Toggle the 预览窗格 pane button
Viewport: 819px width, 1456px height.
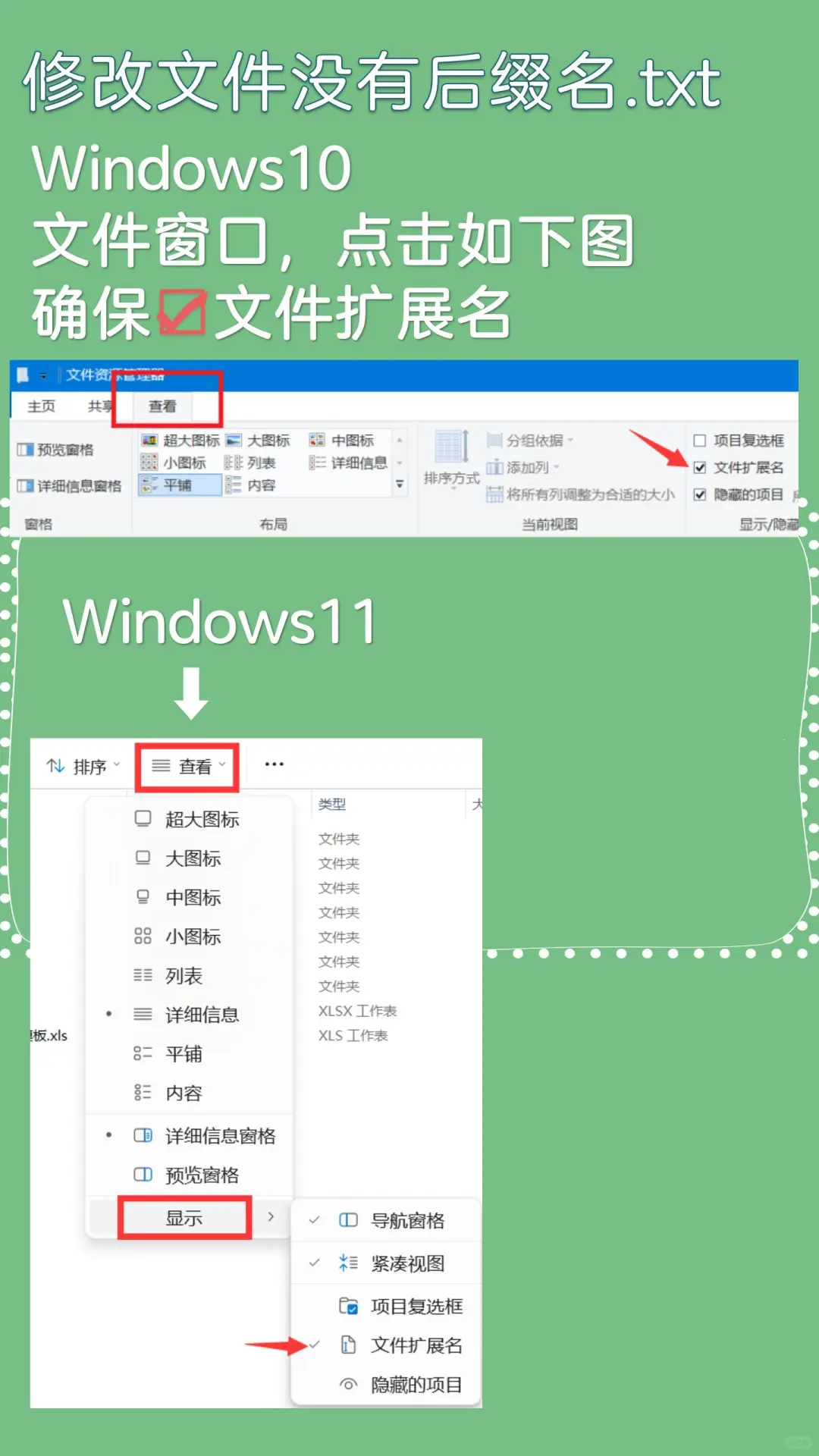tap(55, 450)
